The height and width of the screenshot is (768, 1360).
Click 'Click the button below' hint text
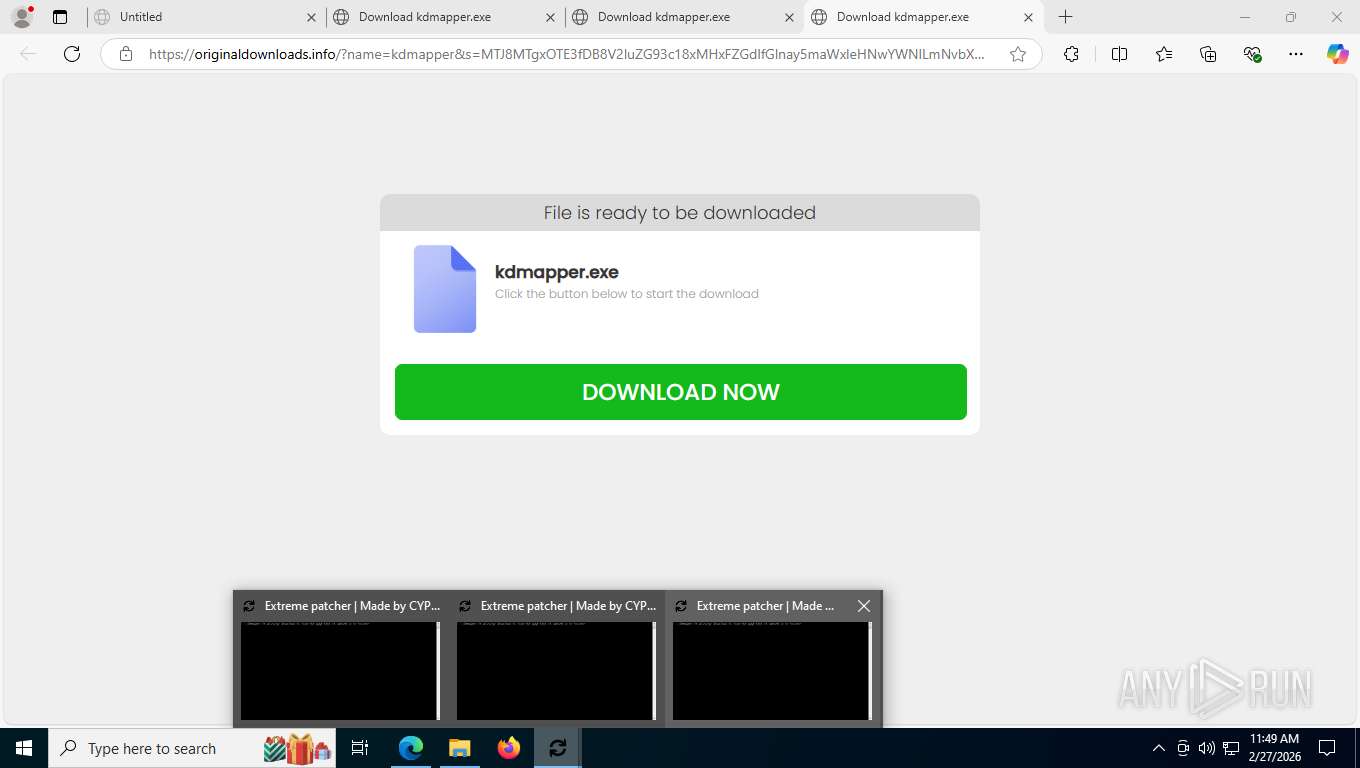pos(627,294)
